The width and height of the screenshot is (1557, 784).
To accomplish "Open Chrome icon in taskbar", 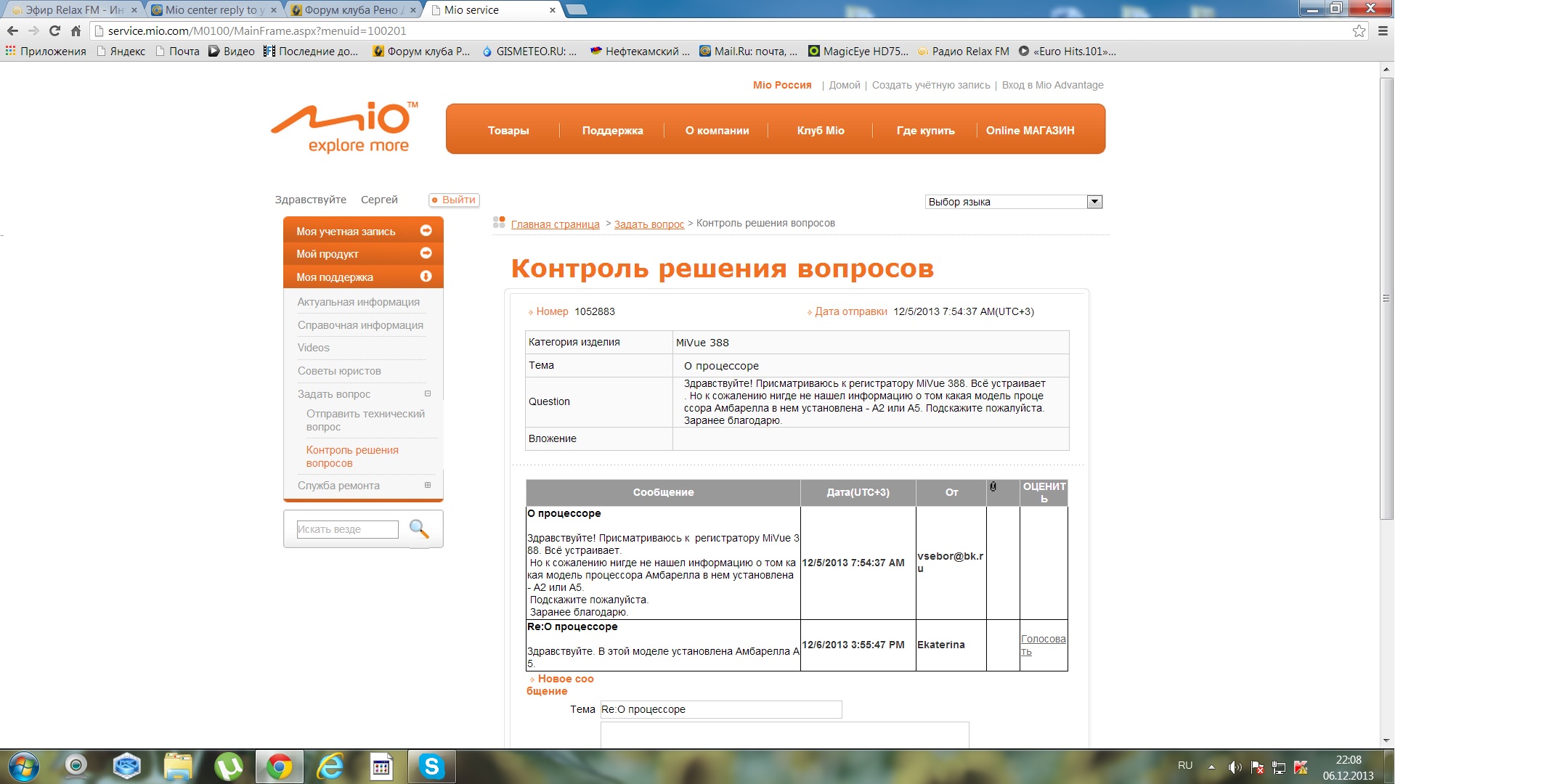I will 279,767.
